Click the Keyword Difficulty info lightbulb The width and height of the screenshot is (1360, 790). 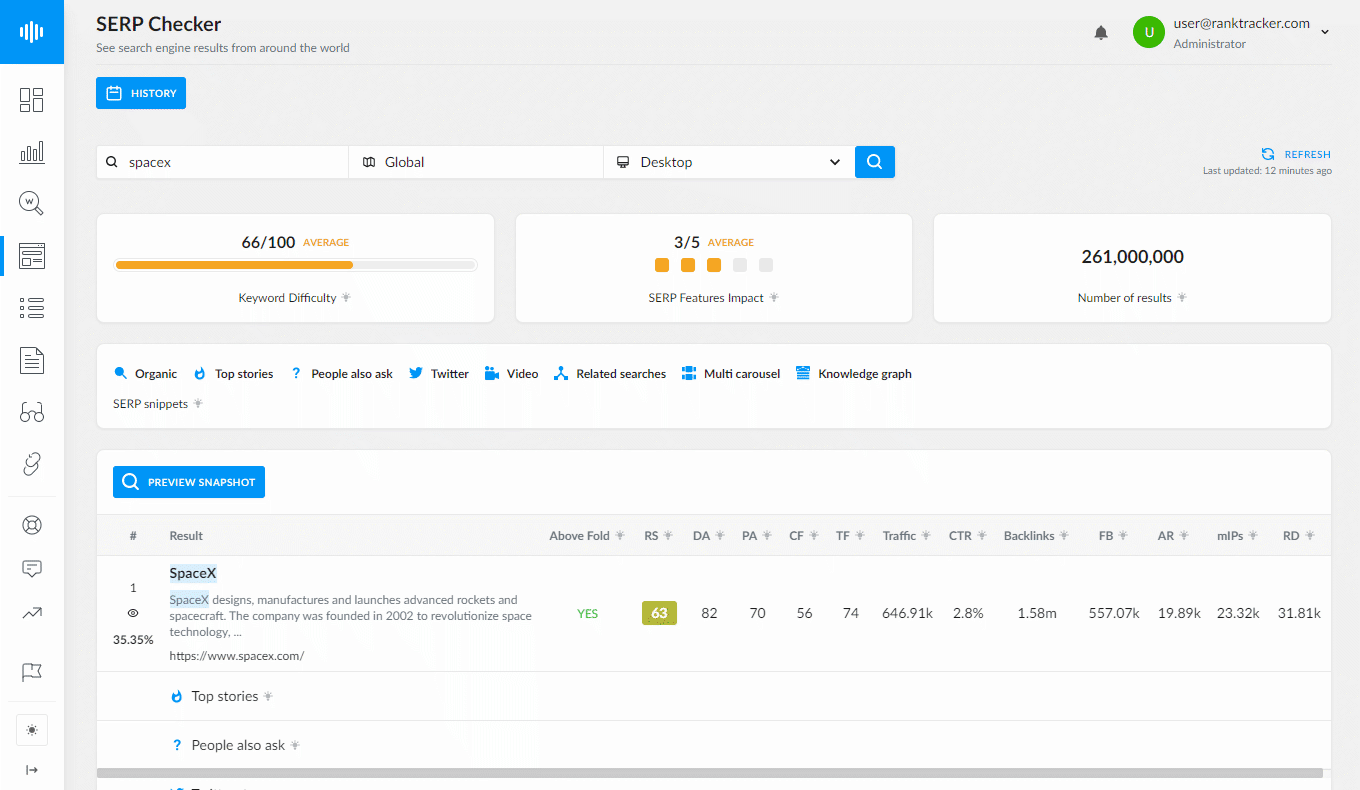[346, 298]
